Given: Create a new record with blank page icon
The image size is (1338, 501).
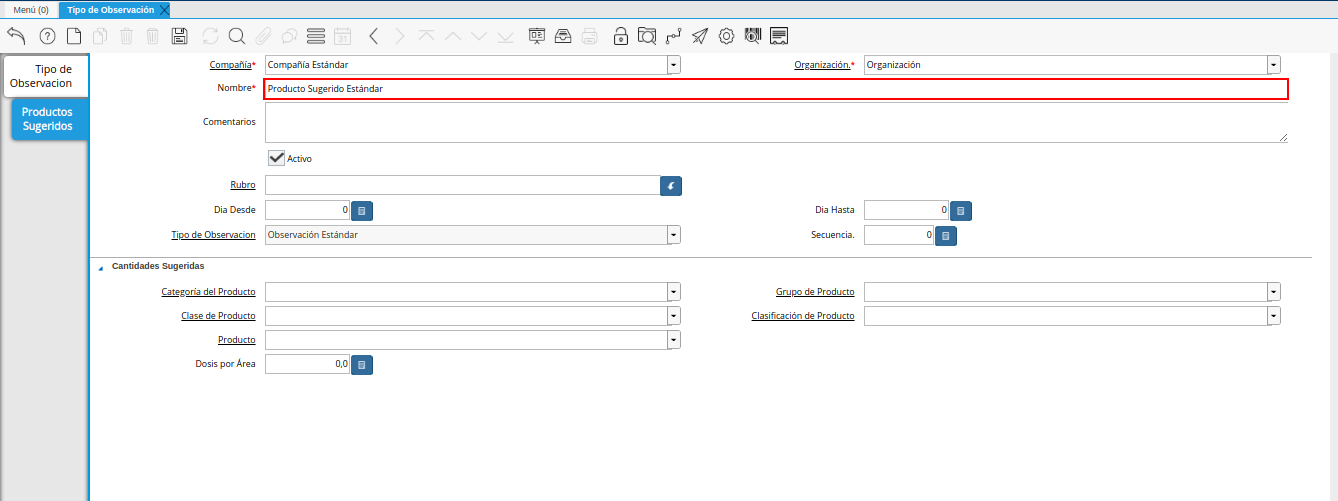Looking at the screenshot, I should point(74,36).
